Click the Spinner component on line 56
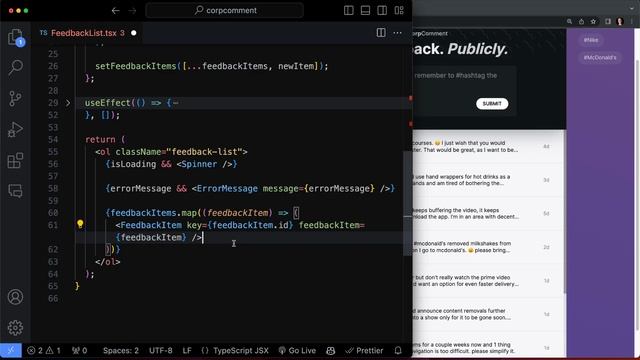 pyautogui.click(x=199, y=164)
